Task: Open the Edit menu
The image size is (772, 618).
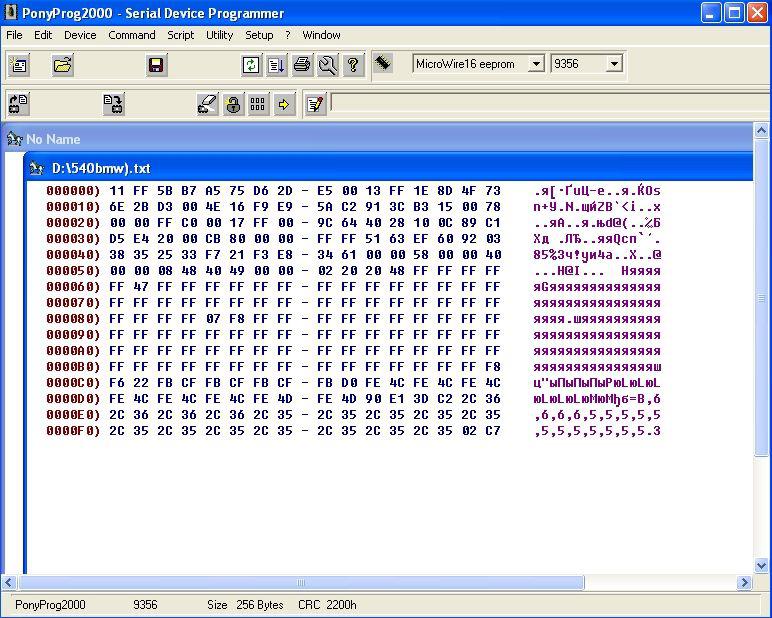Action: point(43,35)
